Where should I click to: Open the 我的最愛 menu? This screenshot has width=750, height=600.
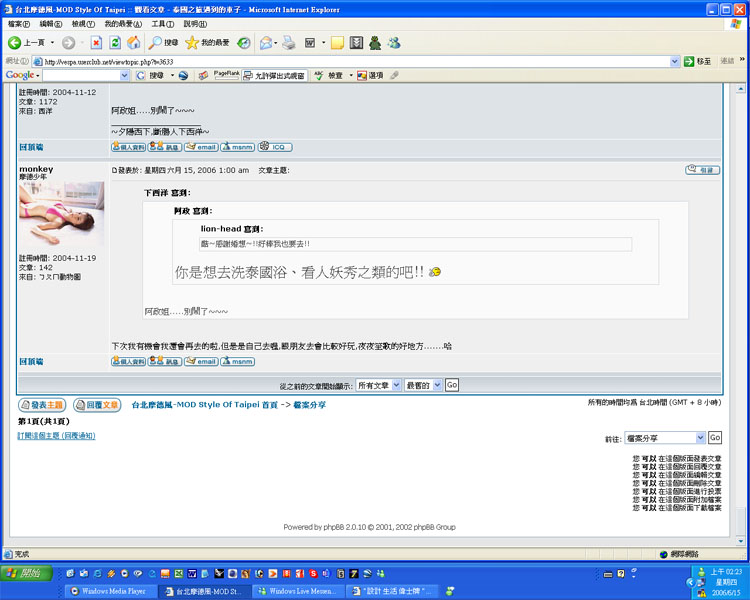[123, 23]
